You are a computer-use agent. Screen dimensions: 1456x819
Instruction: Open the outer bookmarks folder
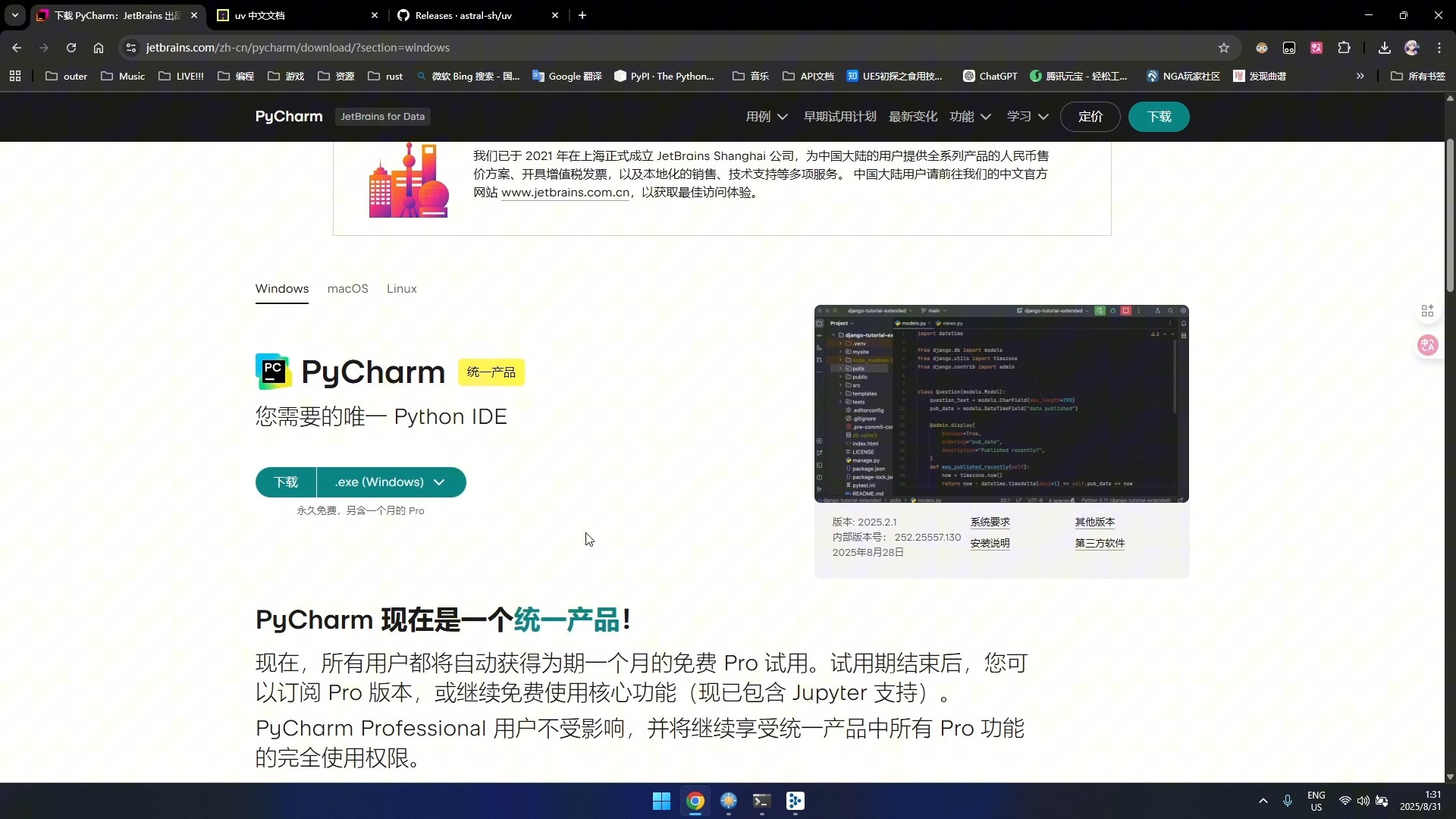tap(67, 76)
